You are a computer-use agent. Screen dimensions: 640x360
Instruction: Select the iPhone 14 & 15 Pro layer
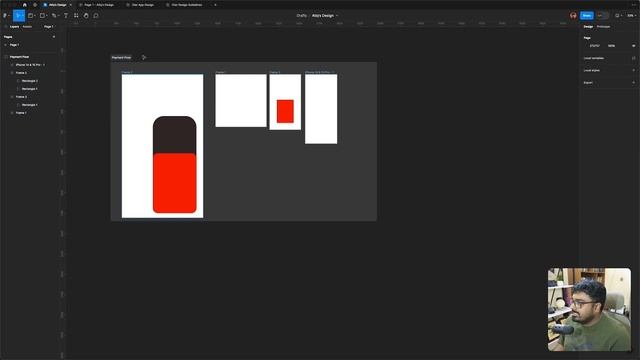(30, 65)
